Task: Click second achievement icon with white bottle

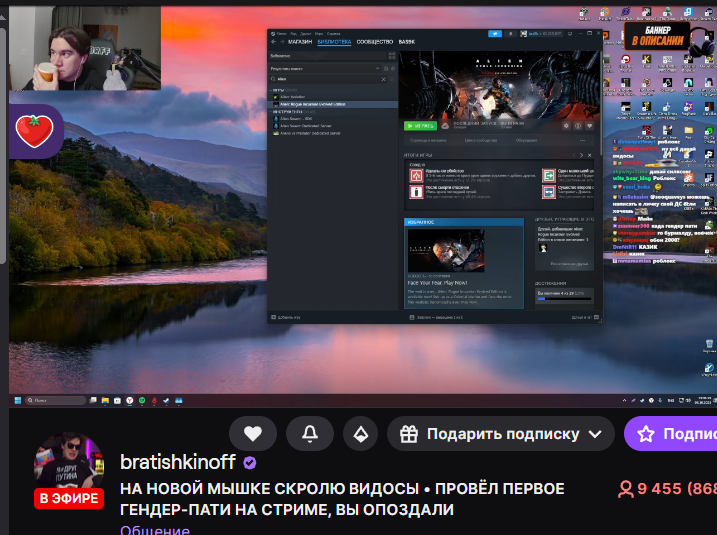Action: (x=416, y=192)
